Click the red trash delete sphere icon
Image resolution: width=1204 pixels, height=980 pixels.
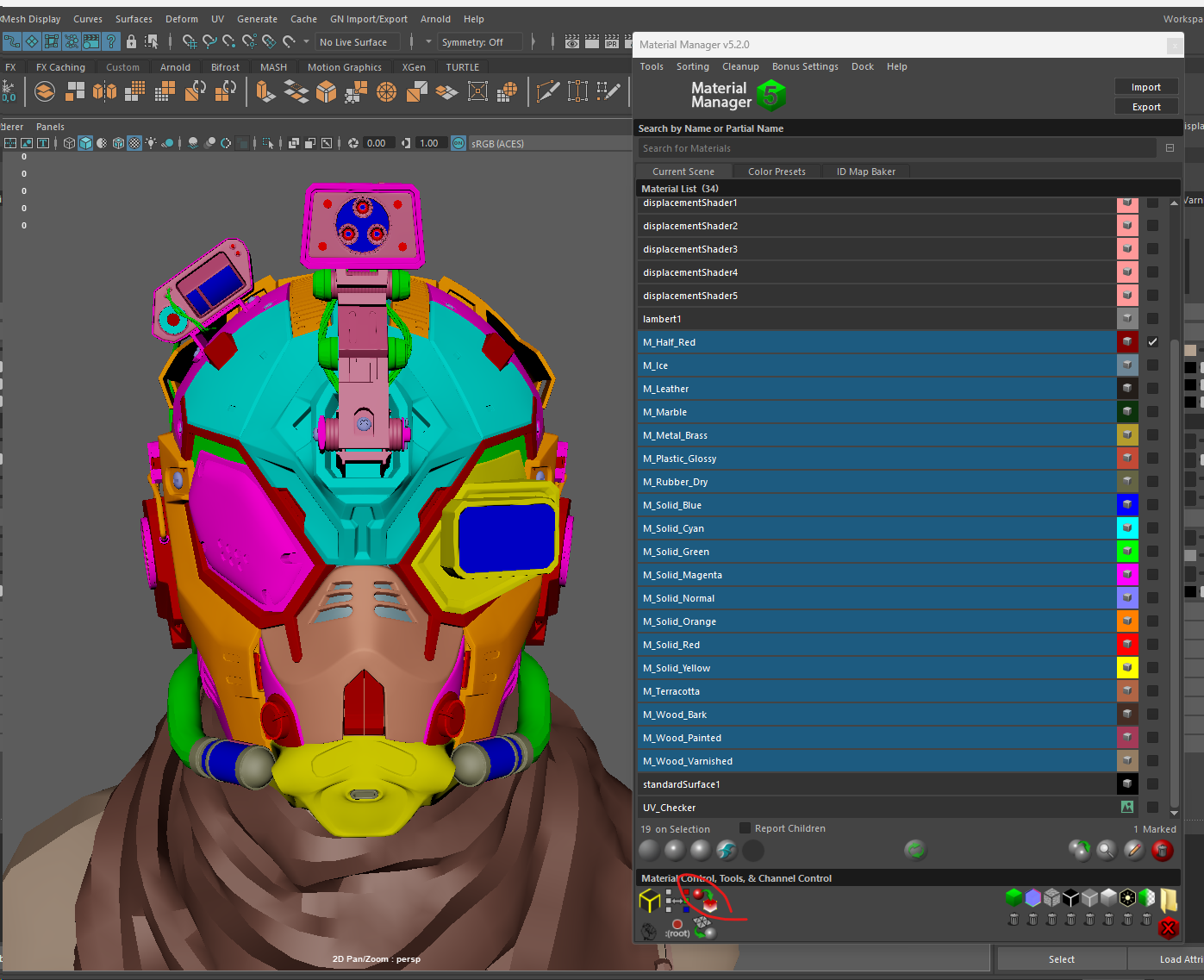(x=1163, y=851)
